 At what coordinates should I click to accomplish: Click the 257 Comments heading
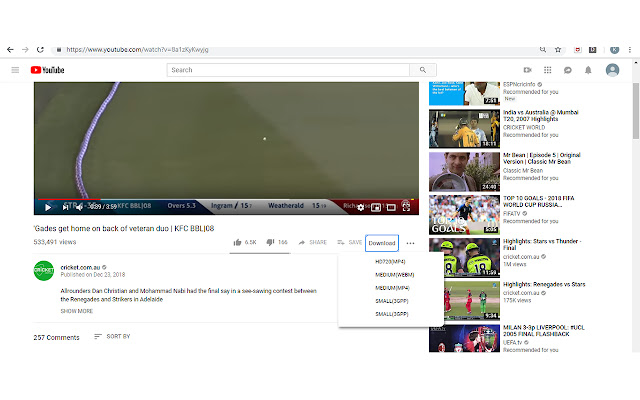(56, 338)
